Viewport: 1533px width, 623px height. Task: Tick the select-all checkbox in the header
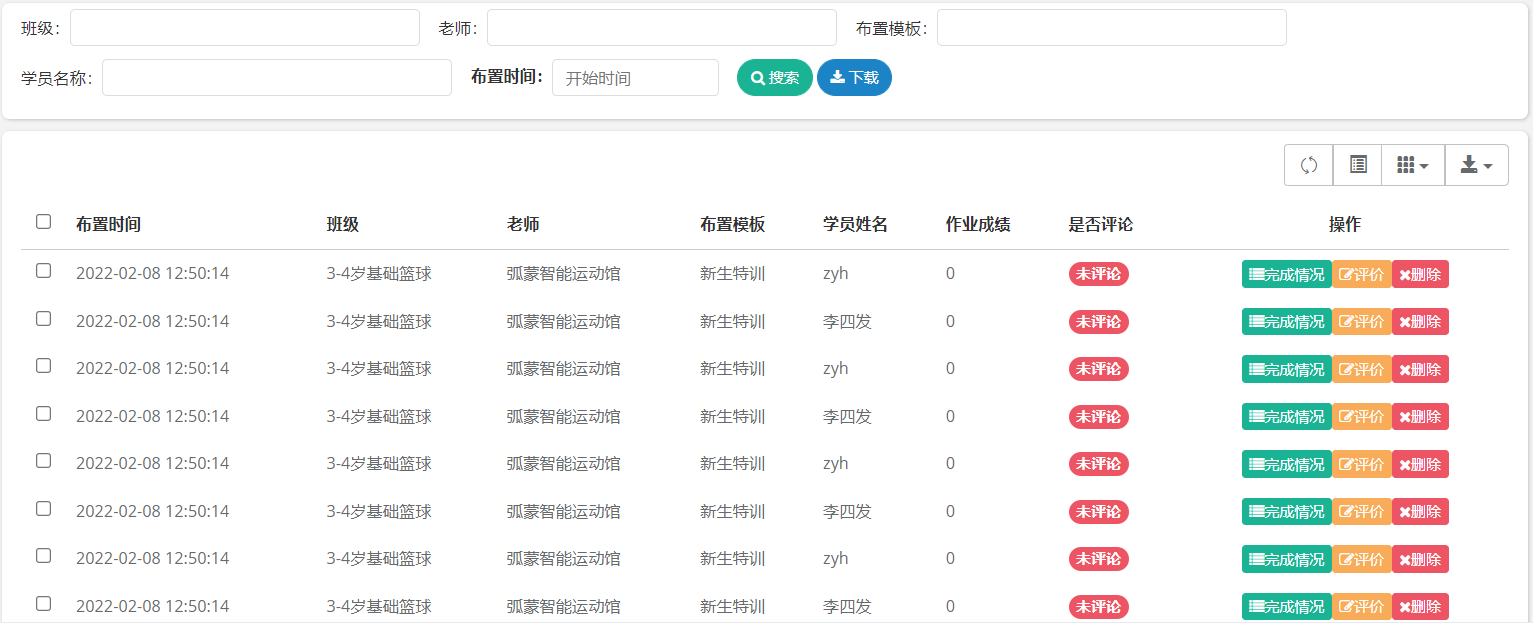(44, 222)
